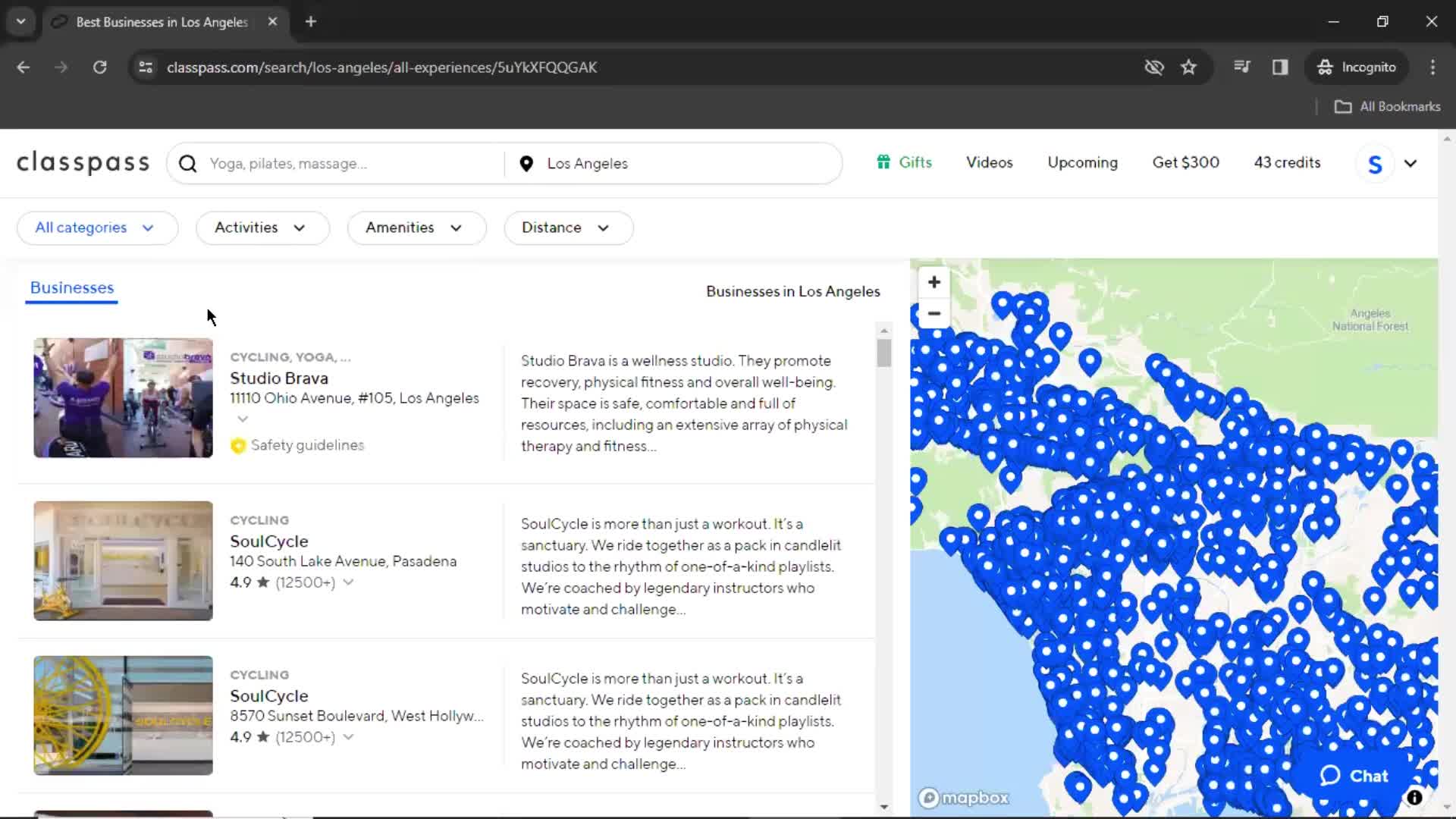Click the location pin icon for Los Angeles
1456x819 pixels.
click(x=527, y=163)
